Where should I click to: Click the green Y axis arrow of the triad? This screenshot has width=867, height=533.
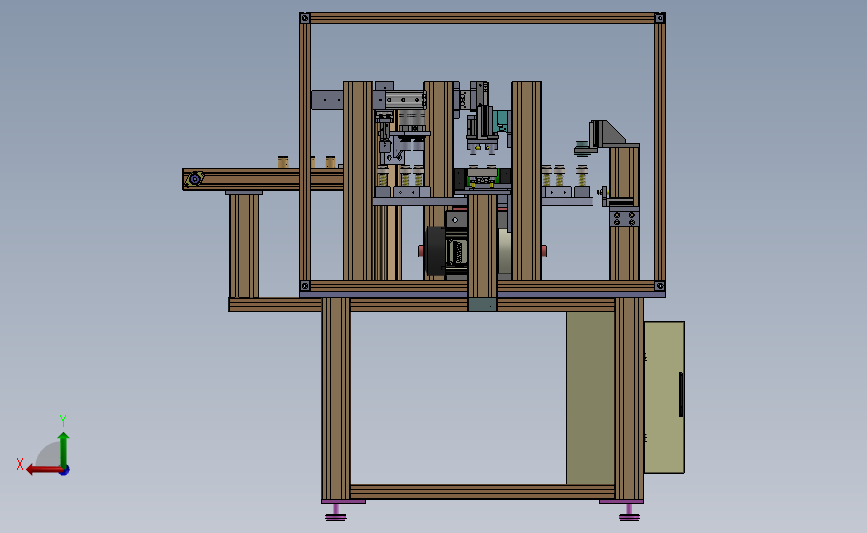64,449
